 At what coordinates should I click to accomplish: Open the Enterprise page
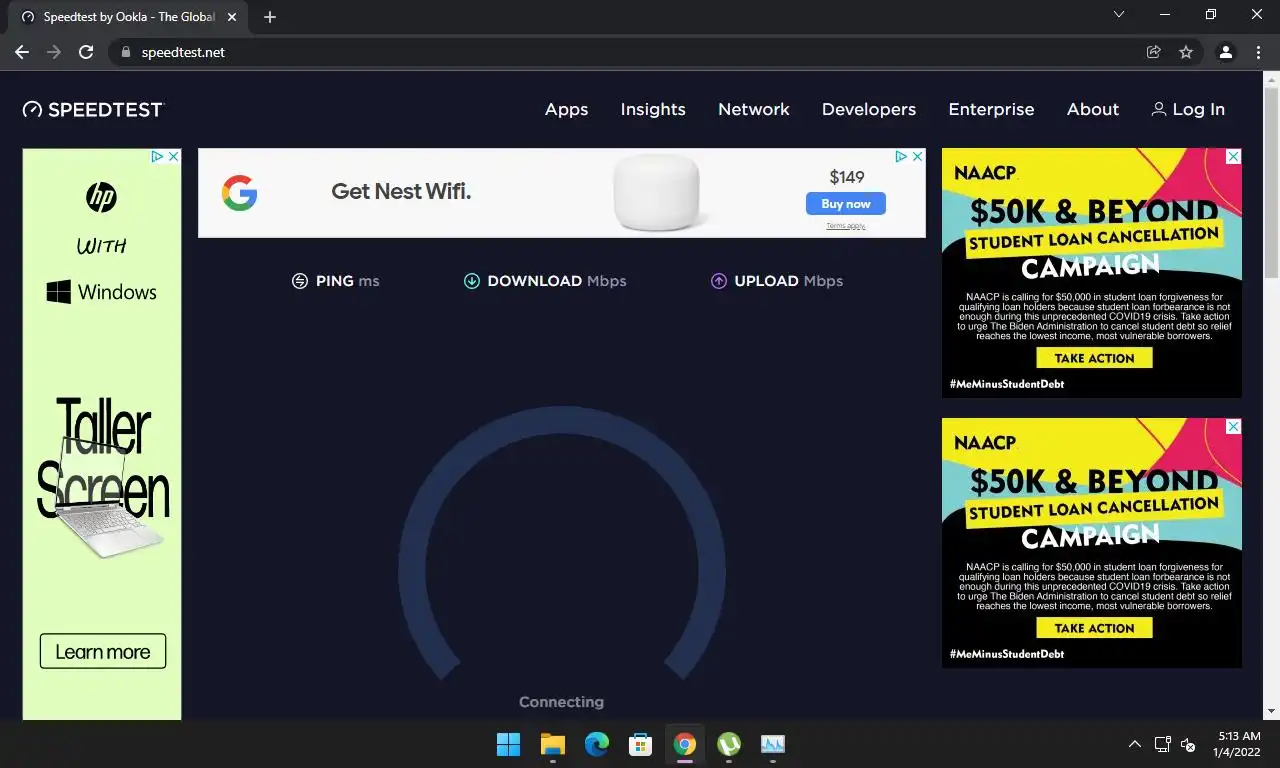(991, 110)
